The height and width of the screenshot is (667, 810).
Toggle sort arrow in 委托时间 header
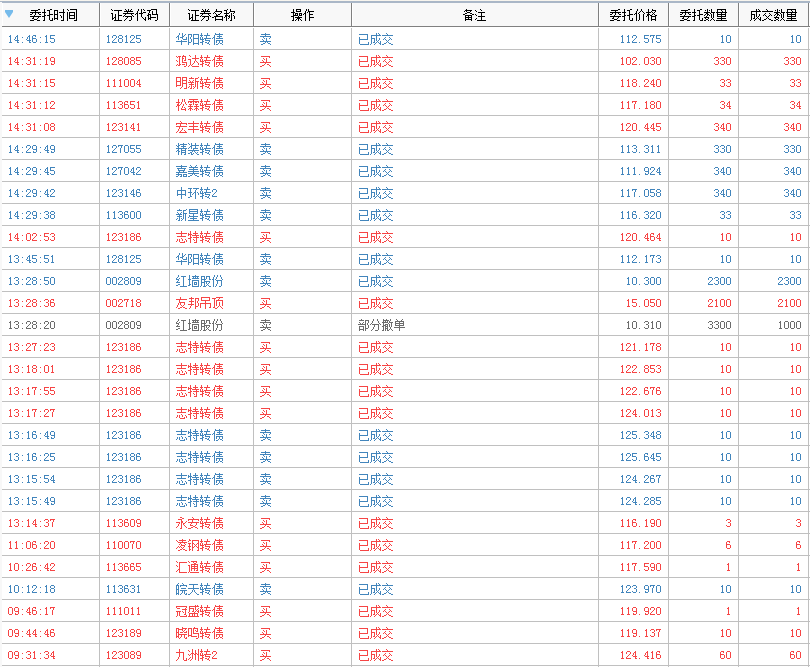click(x=9, y=14)
